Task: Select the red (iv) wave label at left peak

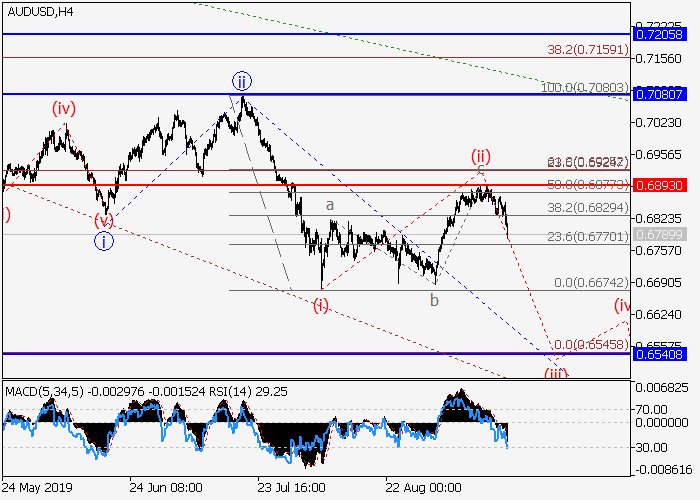Action: tap(64, 108)
